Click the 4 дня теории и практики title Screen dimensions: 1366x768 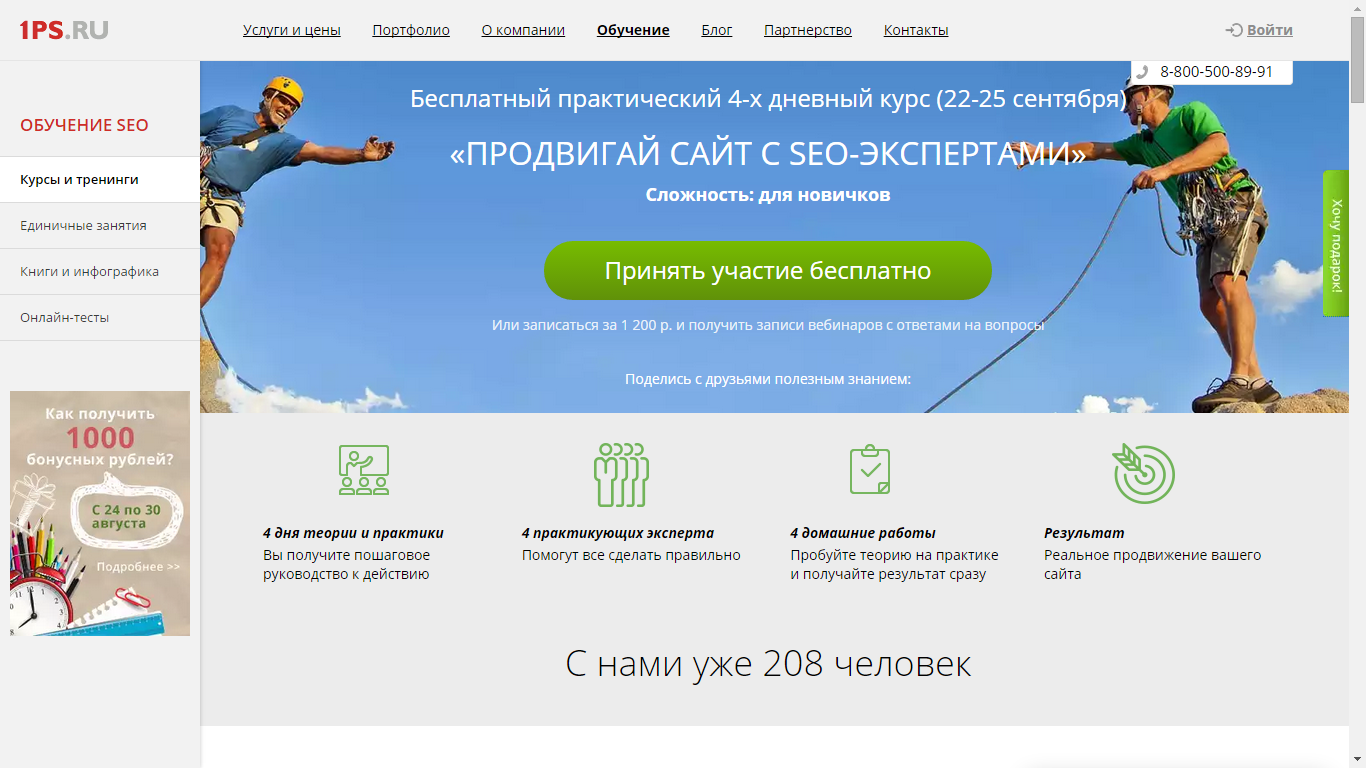click(353, 533)
